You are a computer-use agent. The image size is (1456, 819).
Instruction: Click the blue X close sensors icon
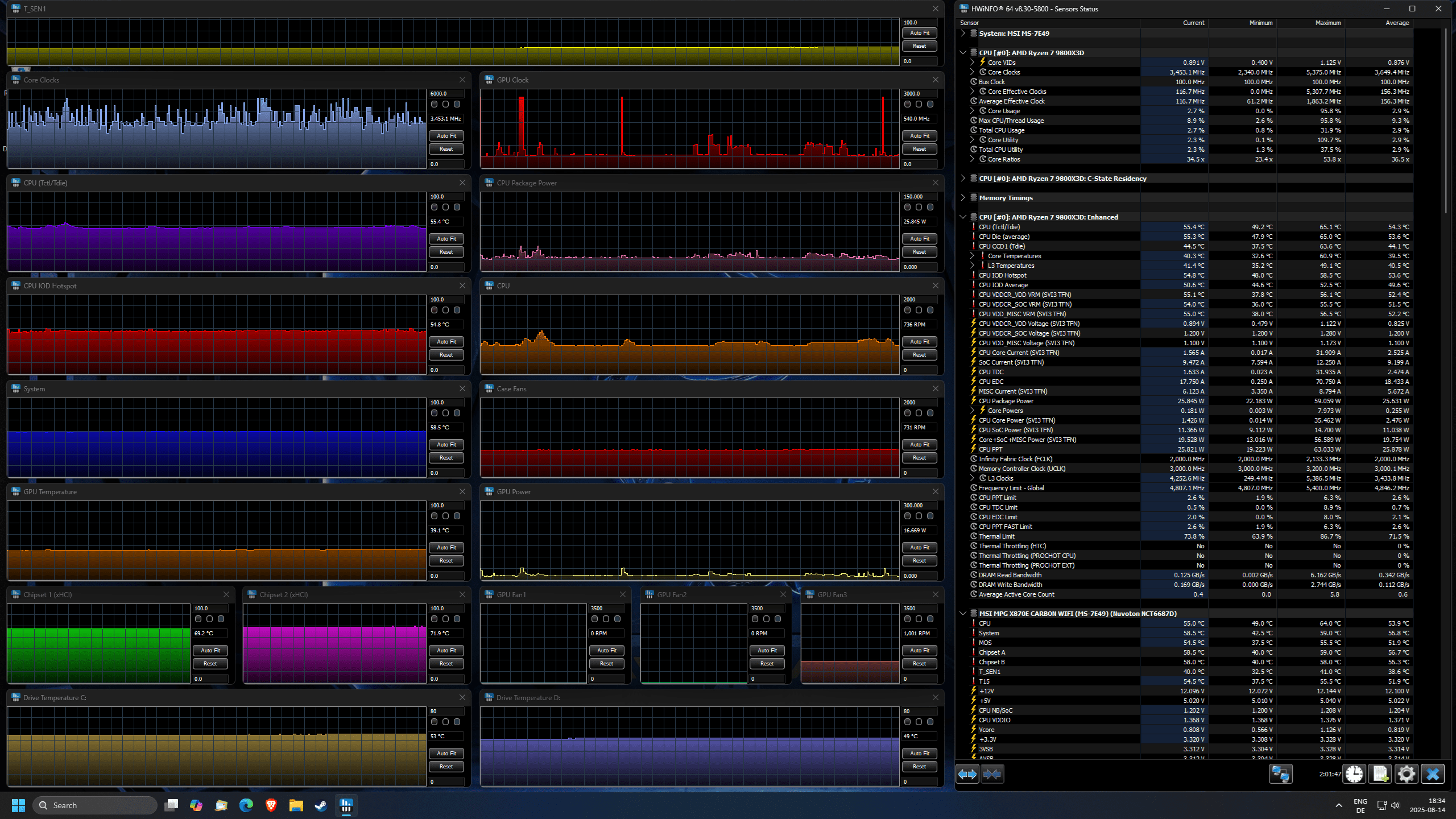pyautogui.click(x=1433, y=774)
